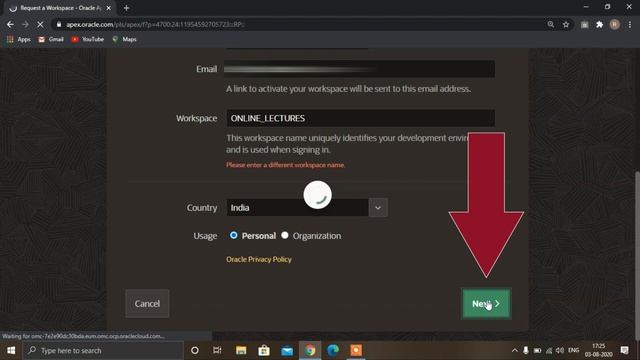Click the green Next button
This screenshot has width=640, height=360.
pyautogui.click(x=486, y=304)
